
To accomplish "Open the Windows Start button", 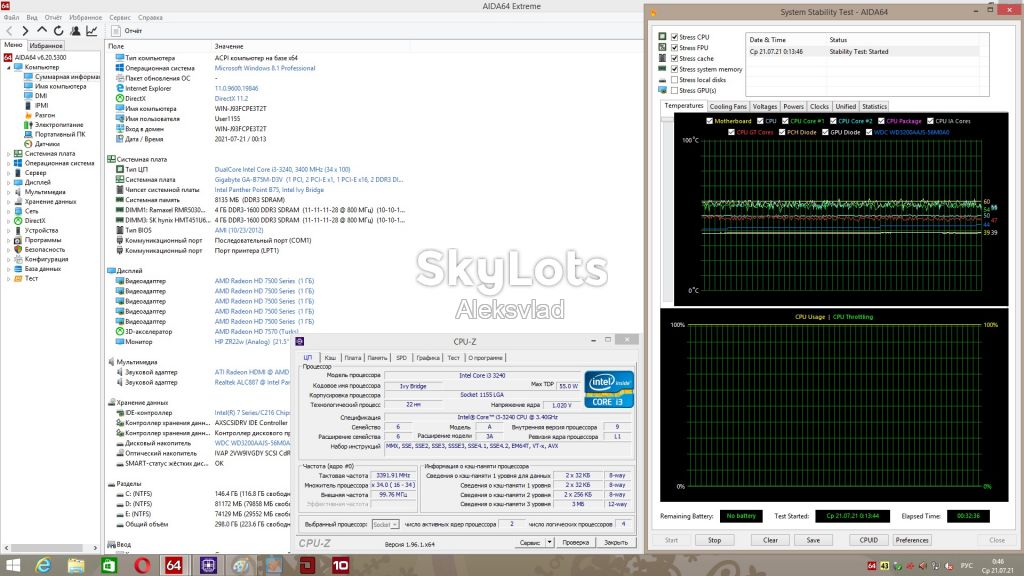I will point(12,566).
